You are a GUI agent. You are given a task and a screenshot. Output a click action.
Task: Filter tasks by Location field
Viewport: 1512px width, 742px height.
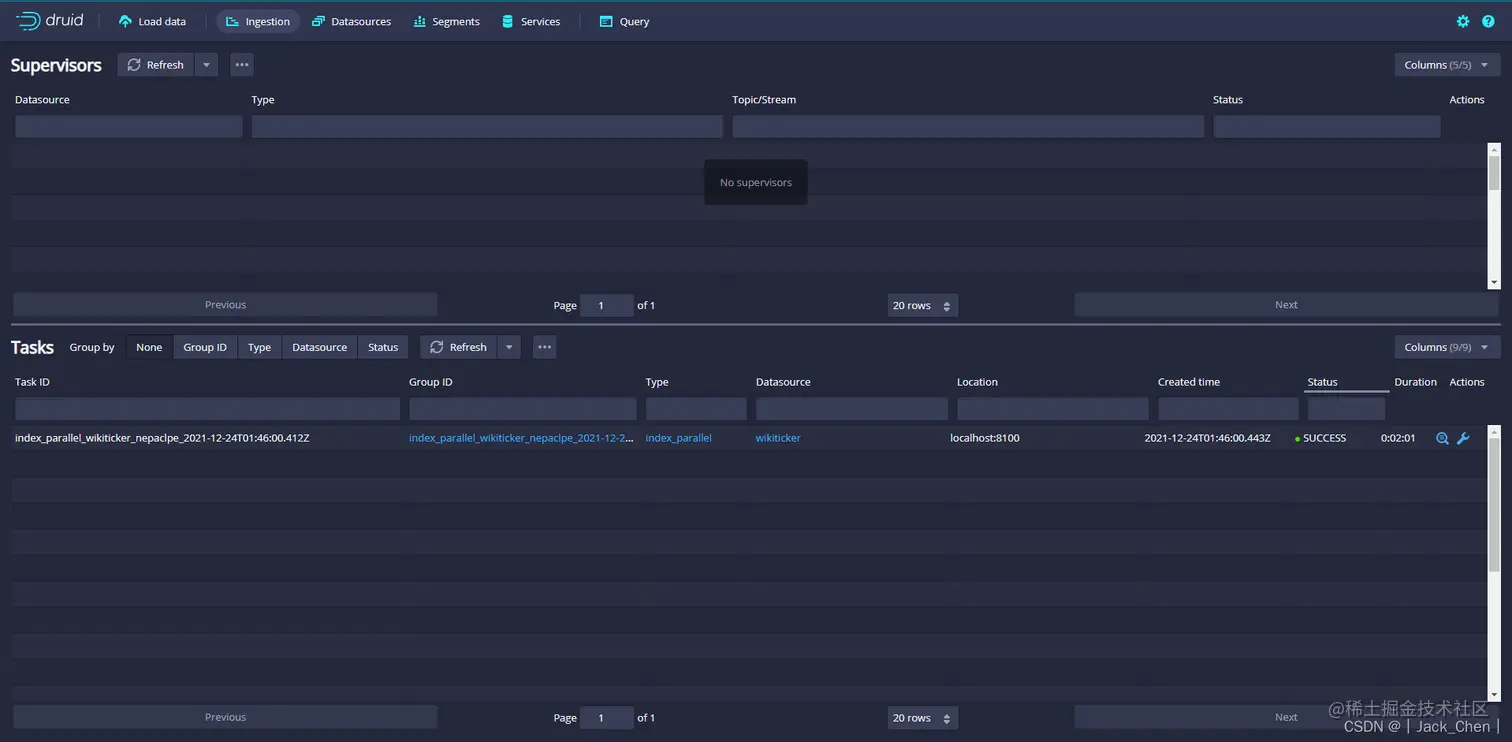tap(1052, 408)
